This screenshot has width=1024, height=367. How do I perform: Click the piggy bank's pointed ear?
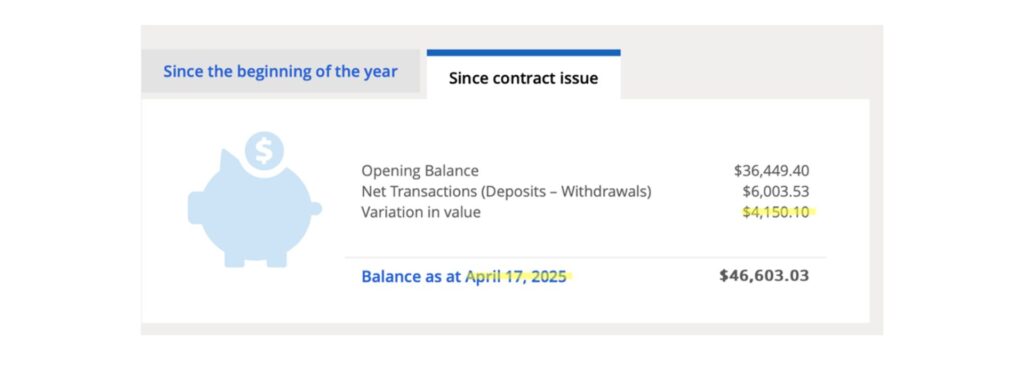pos(229,161)
